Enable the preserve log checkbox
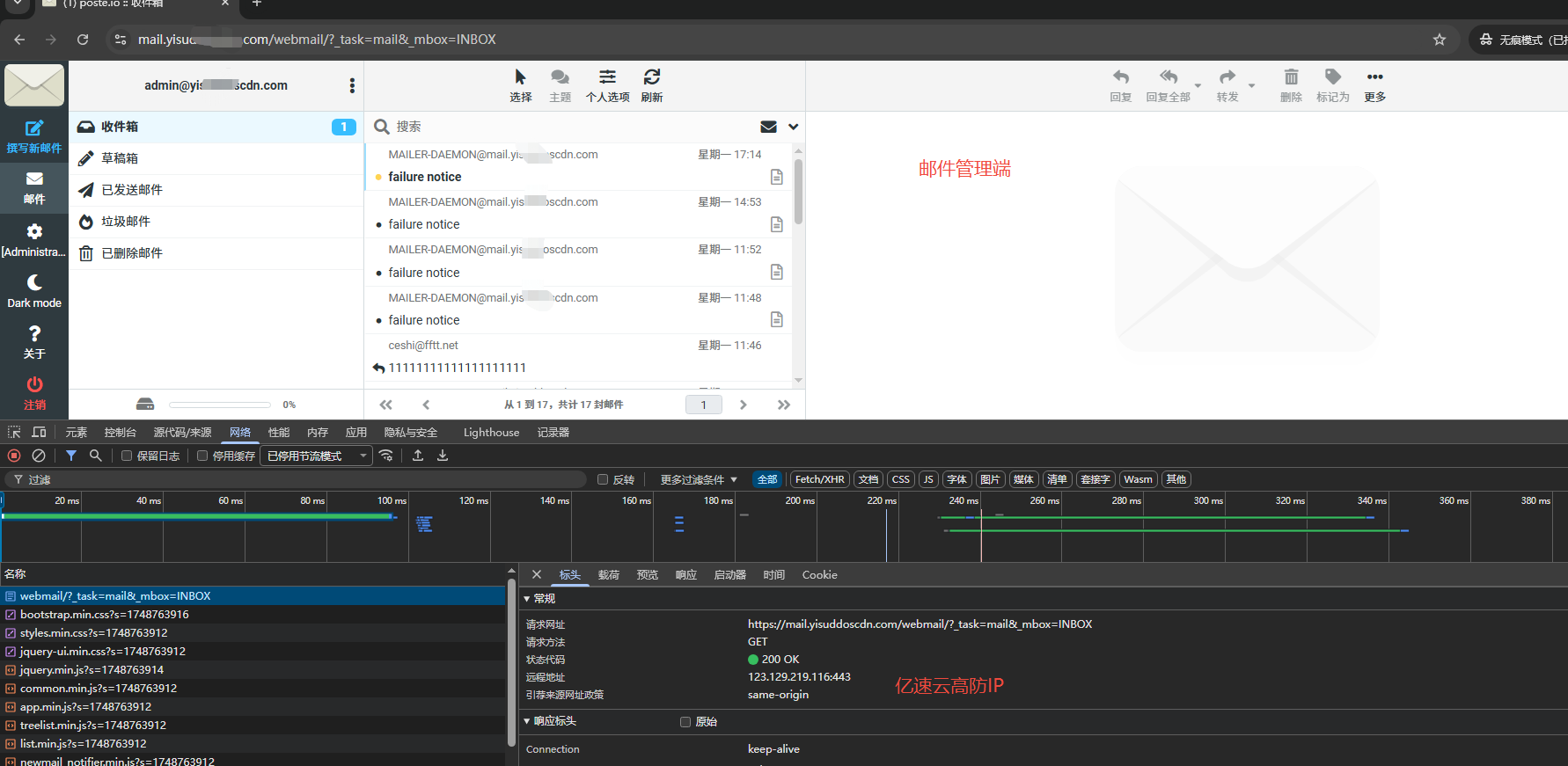Viewport: 1568px width, 766px height. pos(128,456)
